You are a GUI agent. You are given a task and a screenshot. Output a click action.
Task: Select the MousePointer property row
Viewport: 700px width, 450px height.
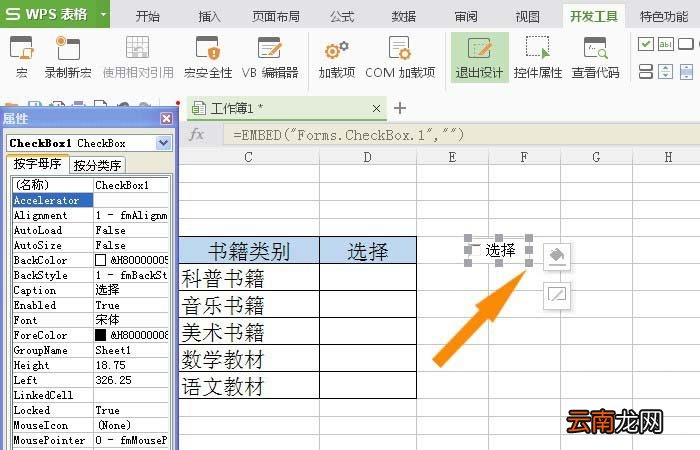pyautogui.click(x=91, y=440)
